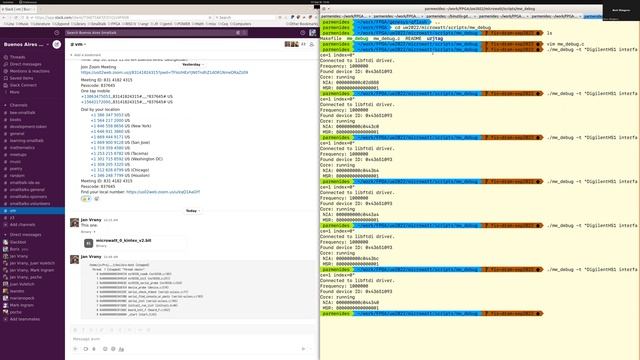Open Saved items in sidebar
The height and width of the screenshot is (360, 640).
tap(21, 78)
